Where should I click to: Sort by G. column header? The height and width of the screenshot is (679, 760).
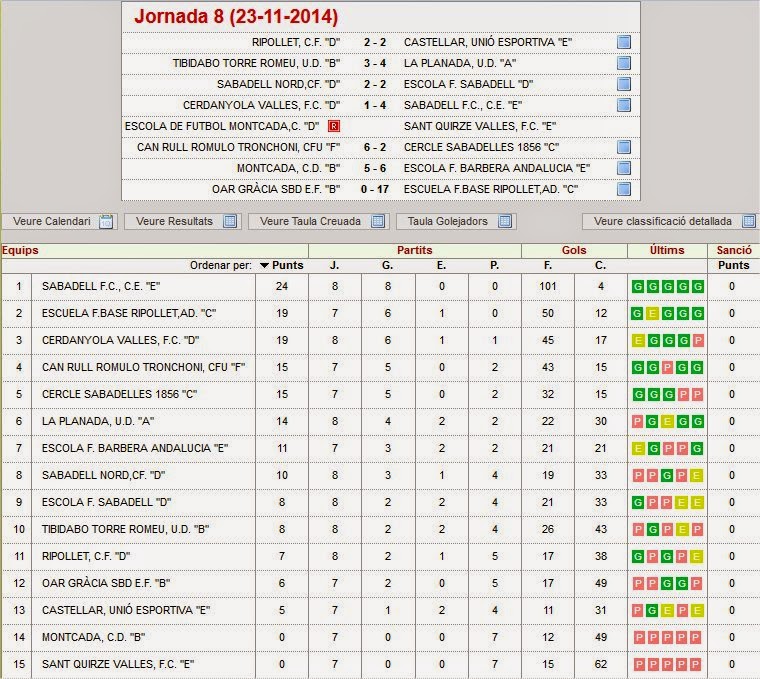point(387,266)
